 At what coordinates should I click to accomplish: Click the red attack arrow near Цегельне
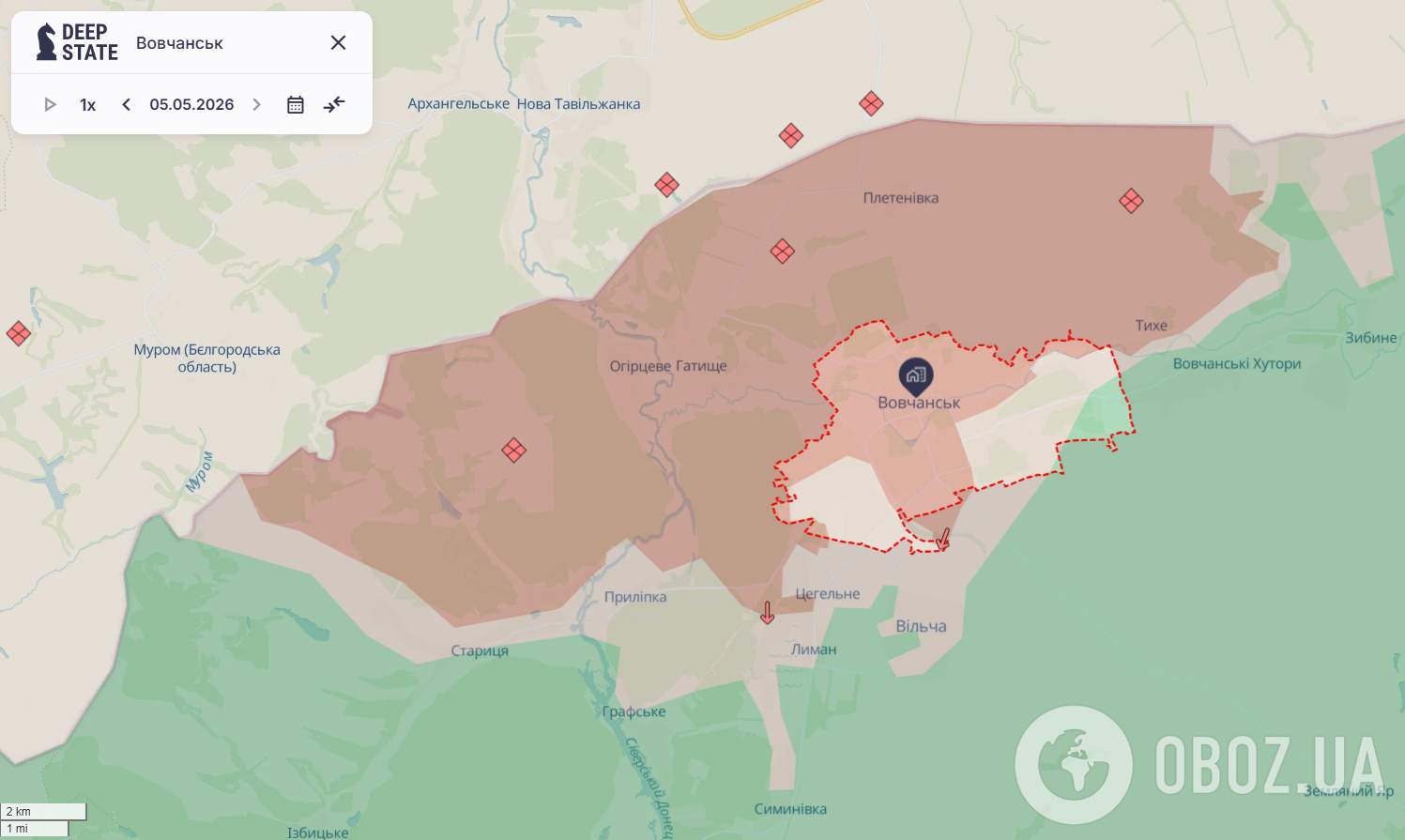click(x=767, y=613)
